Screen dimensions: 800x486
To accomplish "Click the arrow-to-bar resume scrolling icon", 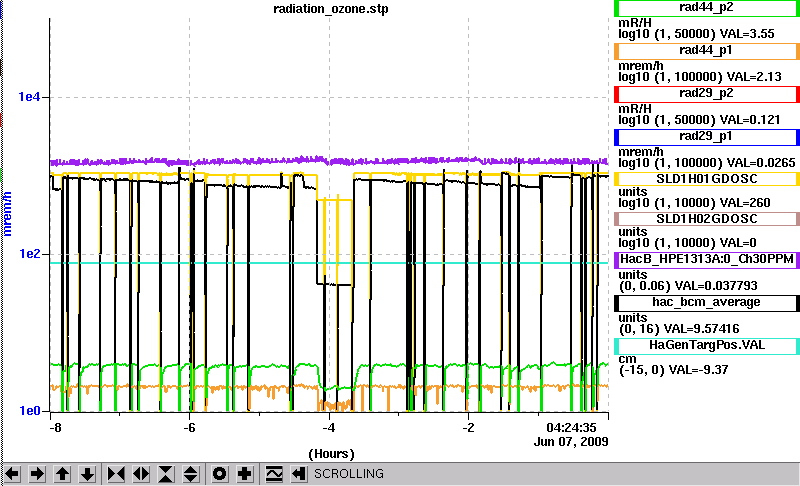I will pos(299,474).
